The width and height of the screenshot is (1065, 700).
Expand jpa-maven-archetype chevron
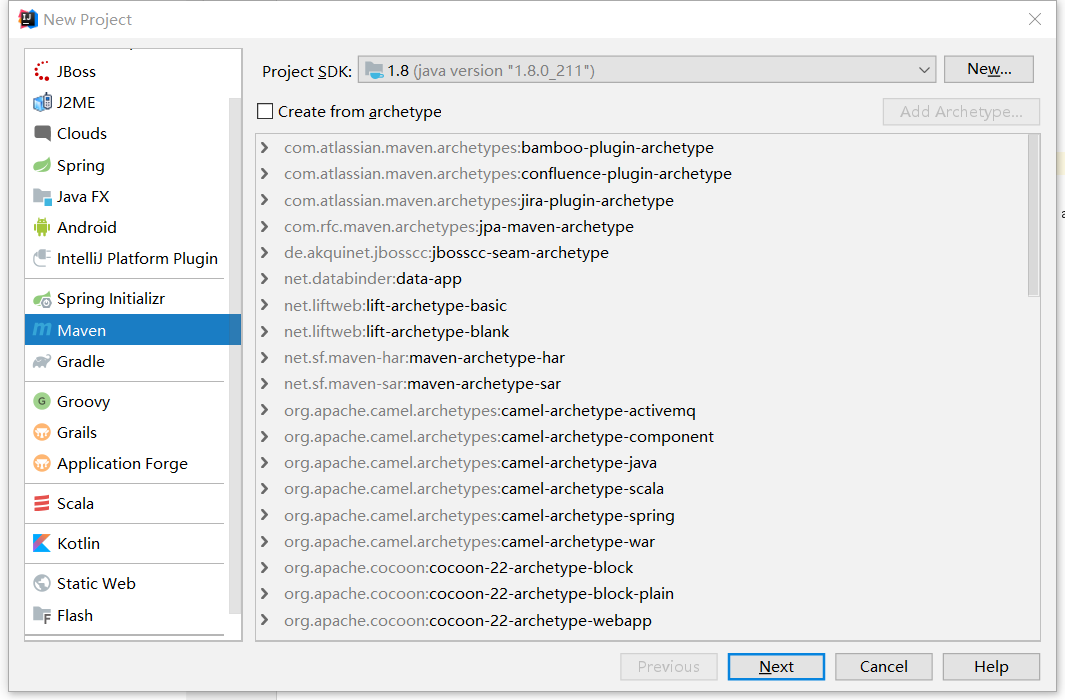coord(265,226)
